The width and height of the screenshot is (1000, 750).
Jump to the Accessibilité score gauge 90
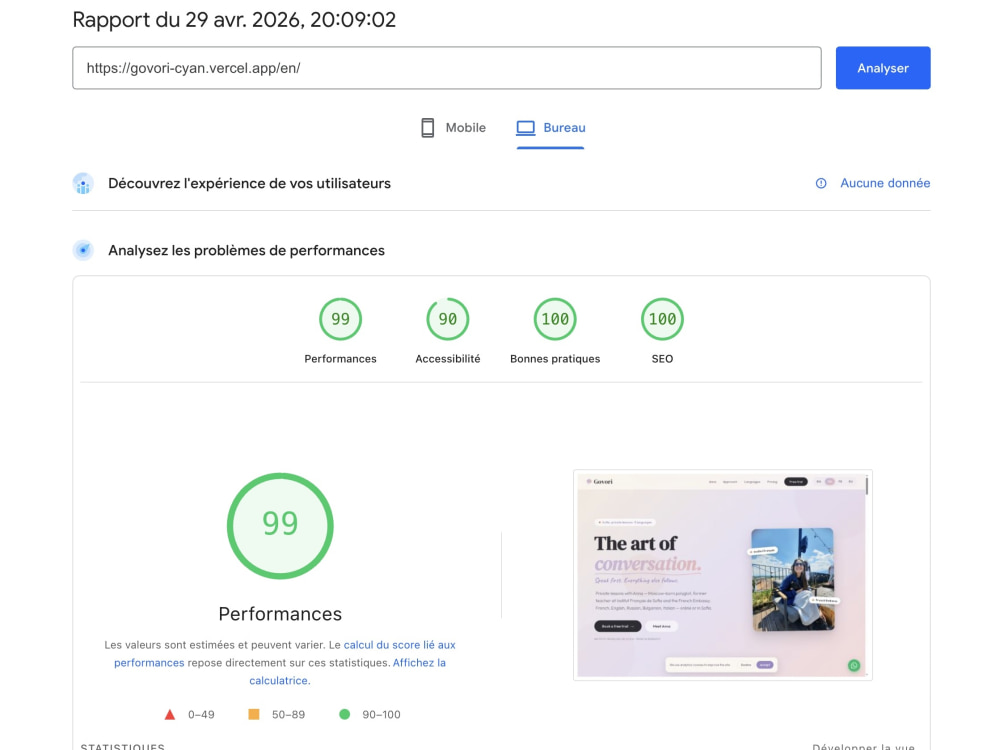click(448, 319)
